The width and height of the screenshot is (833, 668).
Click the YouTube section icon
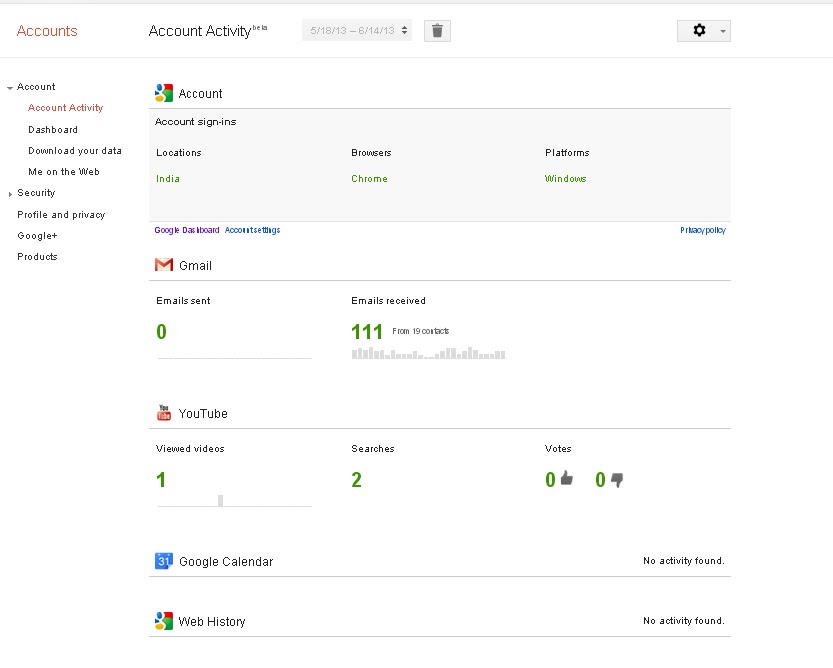point(163,412)
